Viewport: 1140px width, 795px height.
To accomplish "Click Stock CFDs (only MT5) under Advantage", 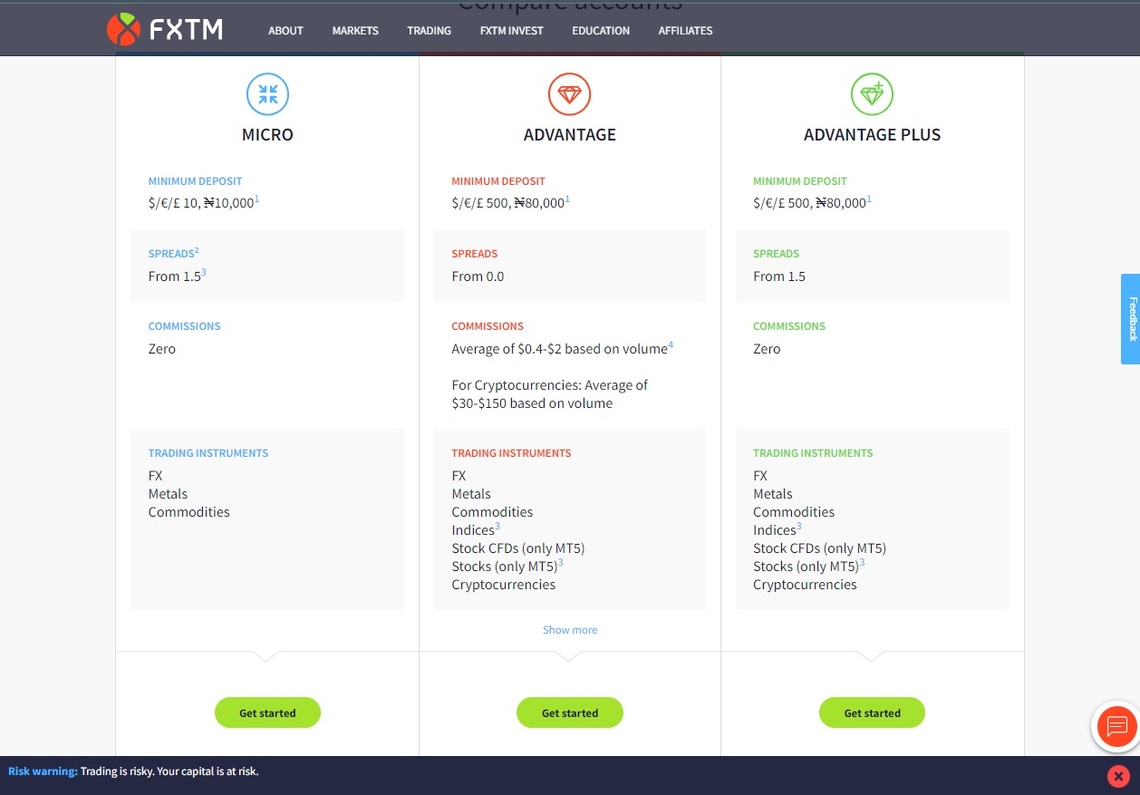I will coord(518,548).
